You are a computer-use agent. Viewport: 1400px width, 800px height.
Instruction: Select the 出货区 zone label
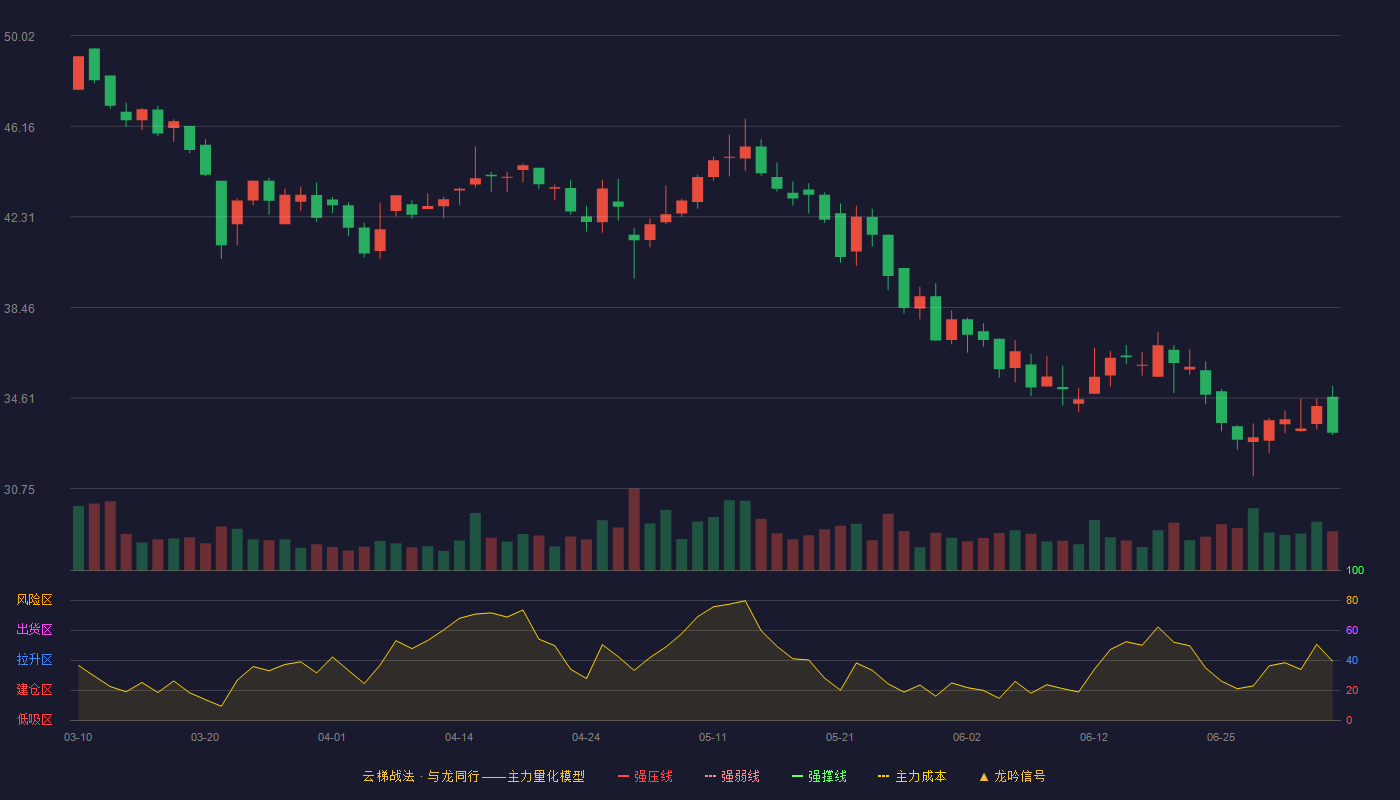34,630
